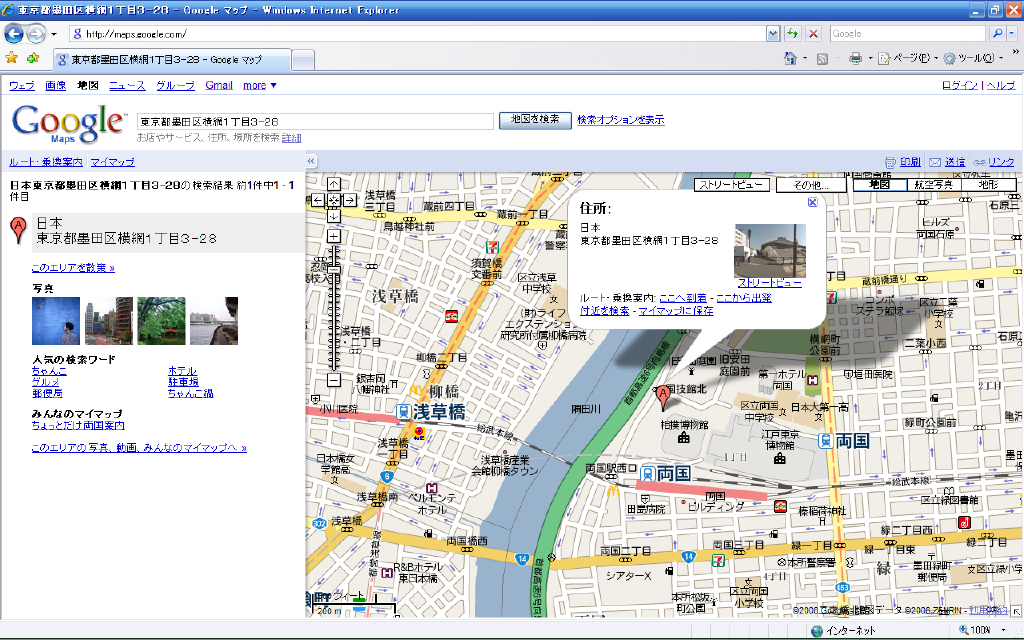
Task: Click the 地図を検索 button
Action: 535,120
